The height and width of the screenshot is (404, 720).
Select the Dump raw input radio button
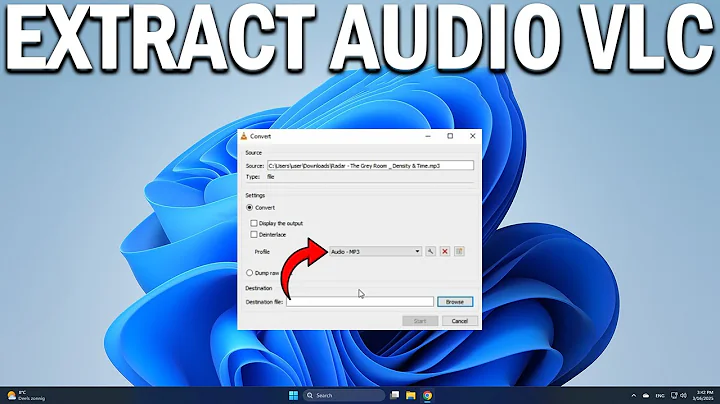249,273
